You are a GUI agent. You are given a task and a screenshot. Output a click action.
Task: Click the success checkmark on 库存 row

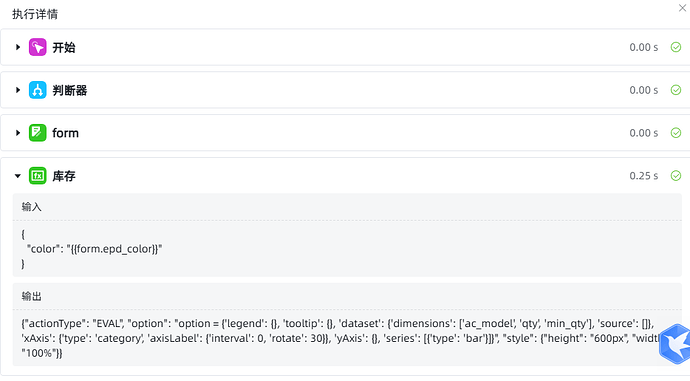tap(676, 176)
